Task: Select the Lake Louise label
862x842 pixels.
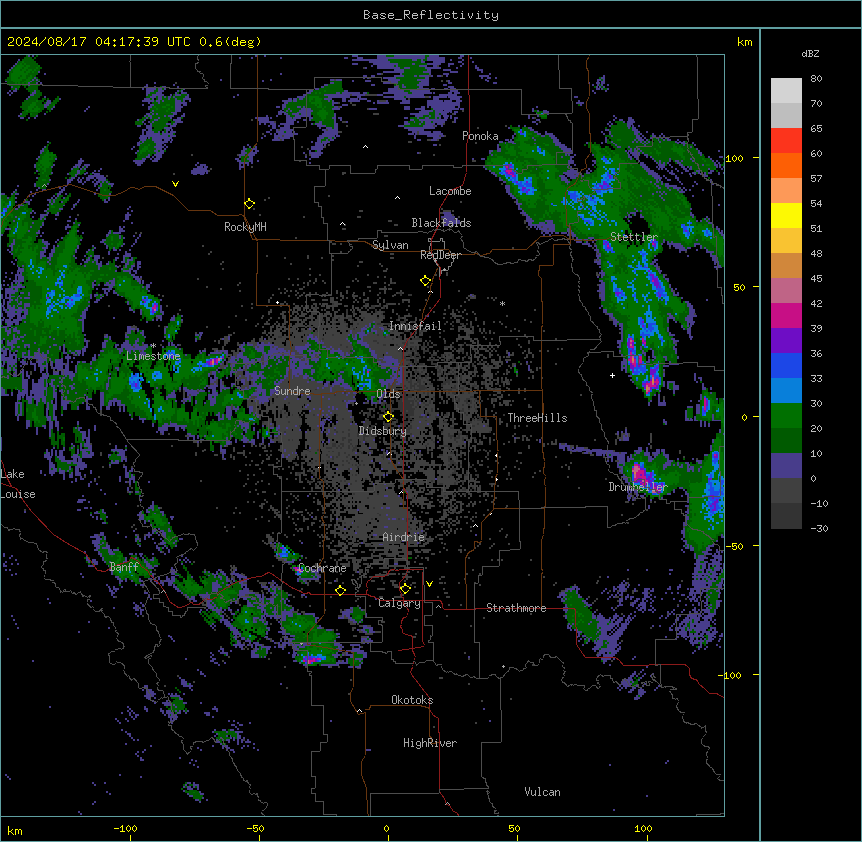Action: tap(18, 484)
